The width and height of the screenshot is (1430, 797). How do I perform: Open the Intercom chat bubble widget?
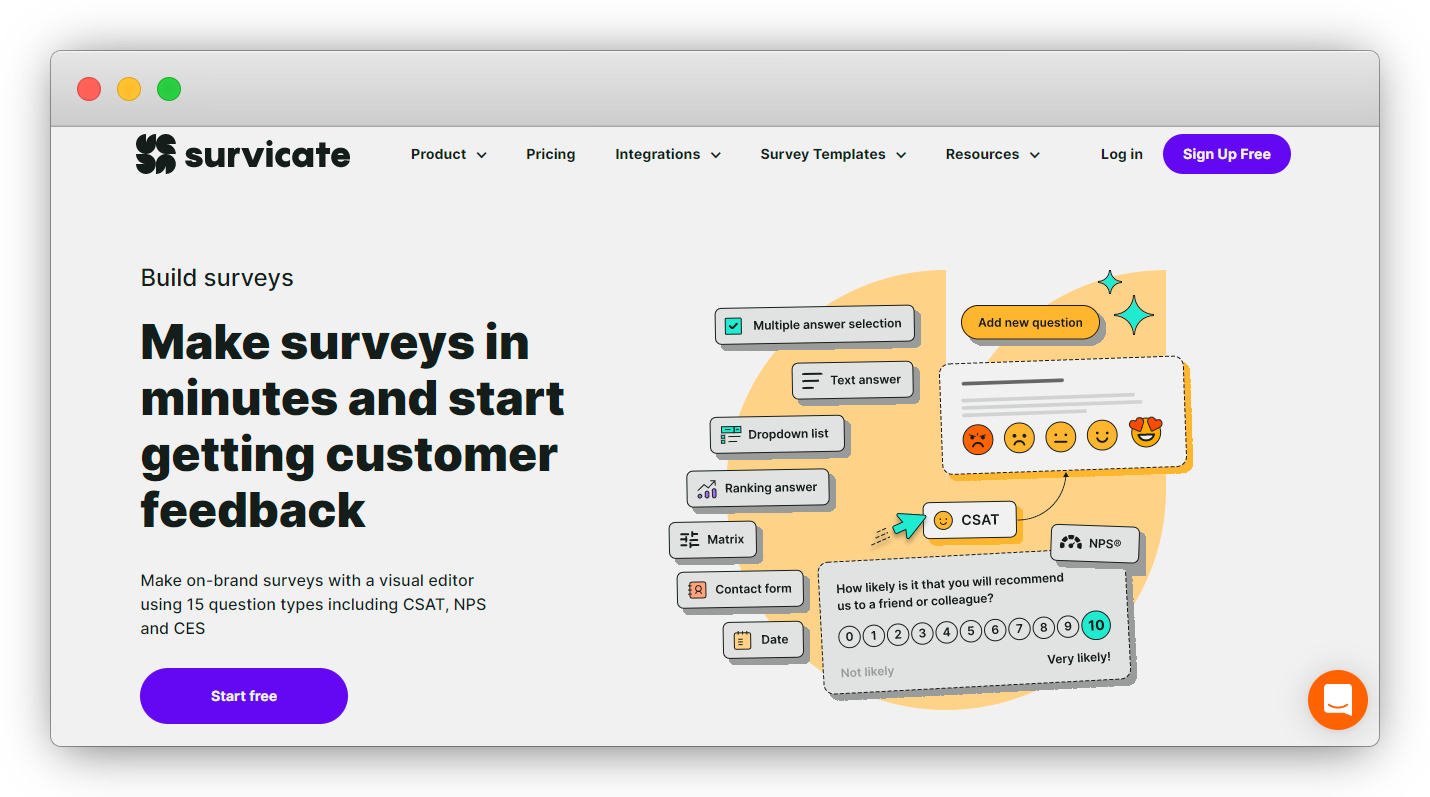coord(1337,700)
